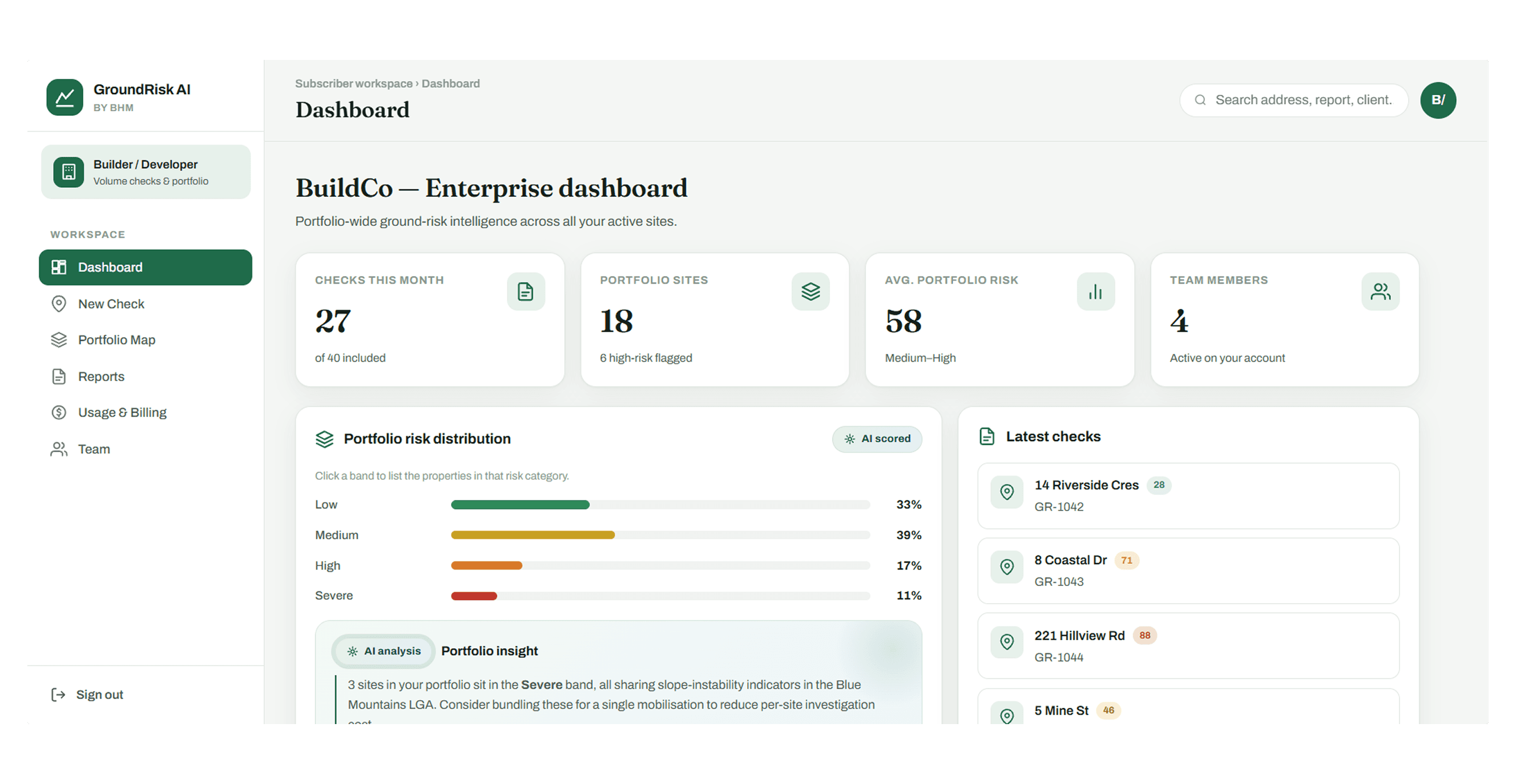The width and height of the screenshot is (1516, 784).
Task: Click the Checks This Month document icon
Action: tap(526, 291)
